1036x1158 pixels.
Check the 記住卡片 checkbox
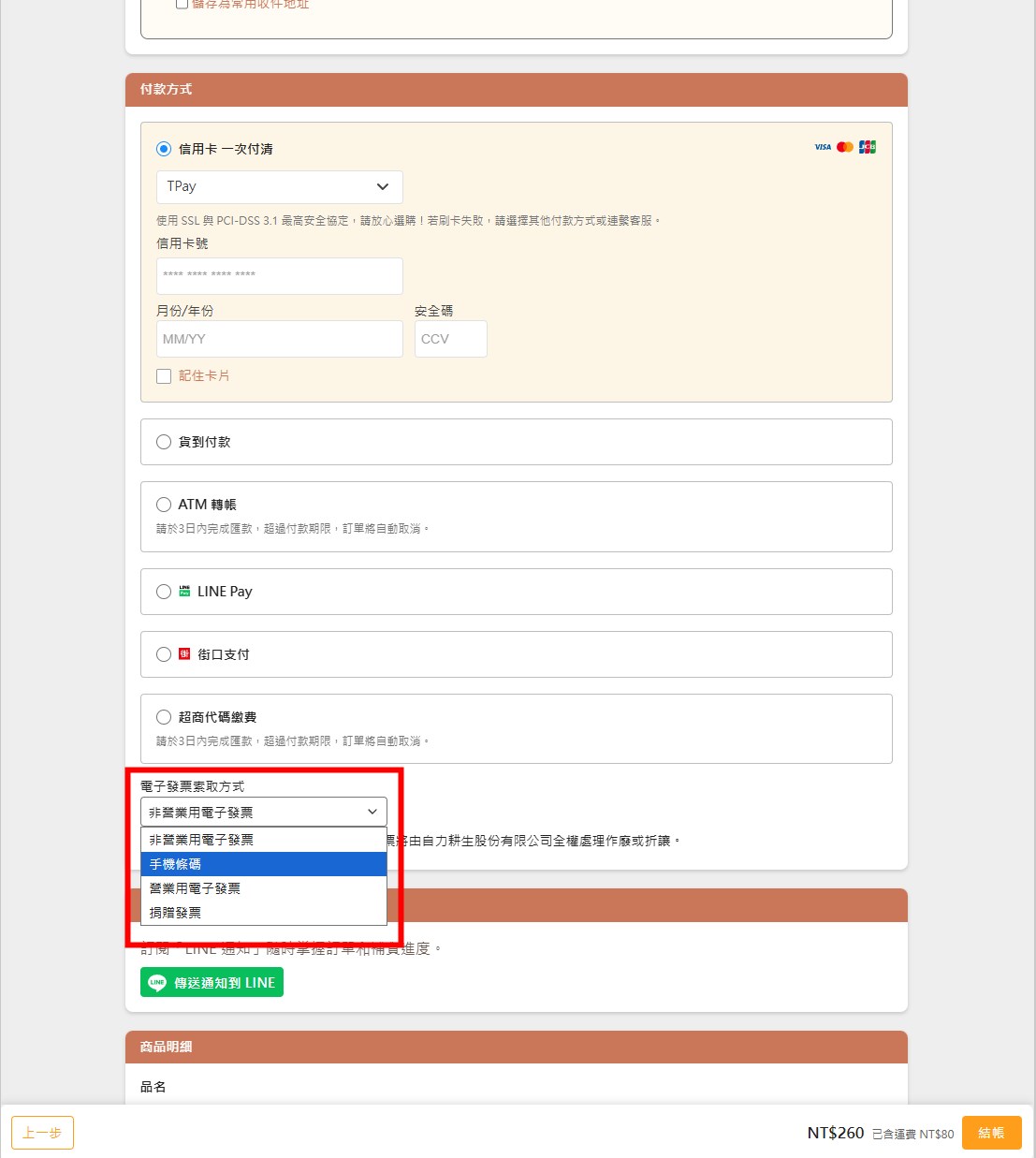pyautogui.click(x=164, y=376)
